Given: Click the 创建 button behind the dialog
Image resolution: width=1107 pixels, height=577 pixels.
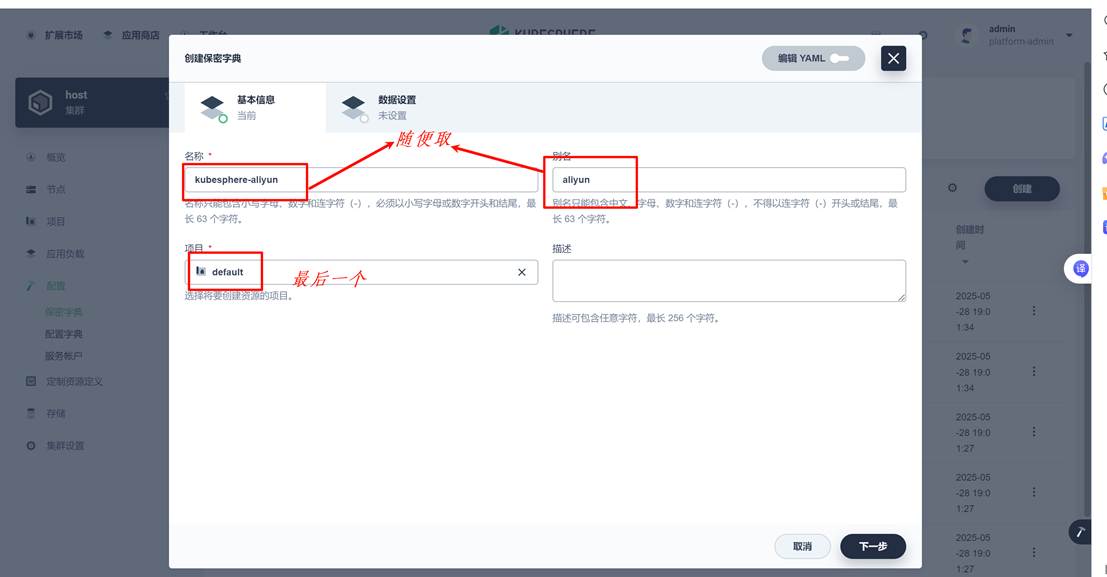Looking at the screenshot, I should pyautogui.click(x=1022, y=189).
